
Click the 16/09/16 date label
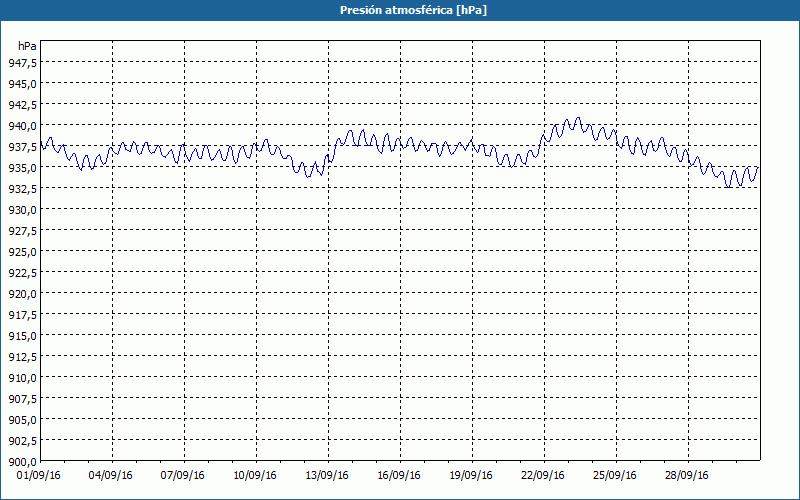click(x=399, y=476)
